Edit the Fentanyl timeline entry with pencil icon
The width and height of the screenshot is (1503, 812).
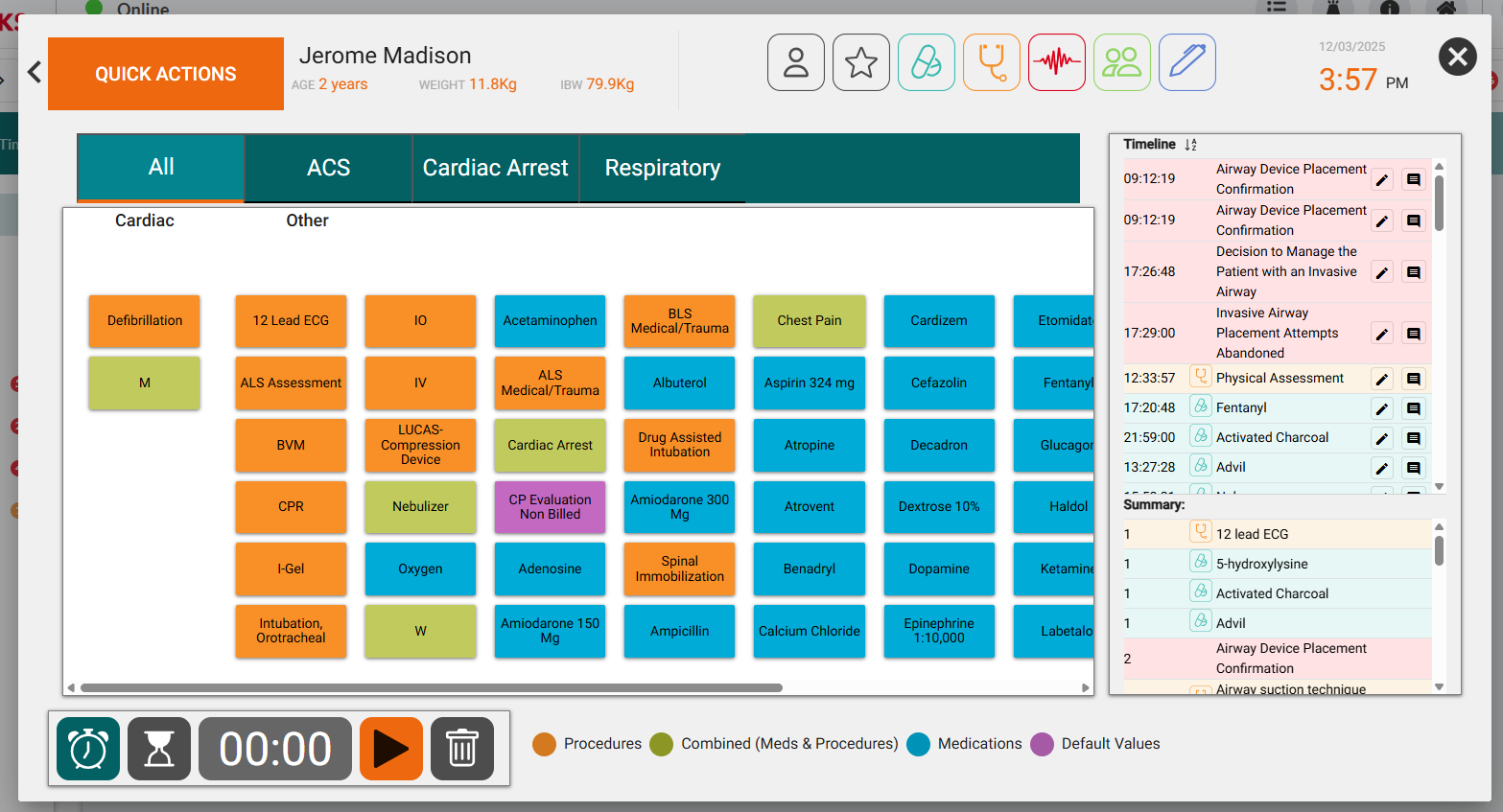coord(1382,407)
